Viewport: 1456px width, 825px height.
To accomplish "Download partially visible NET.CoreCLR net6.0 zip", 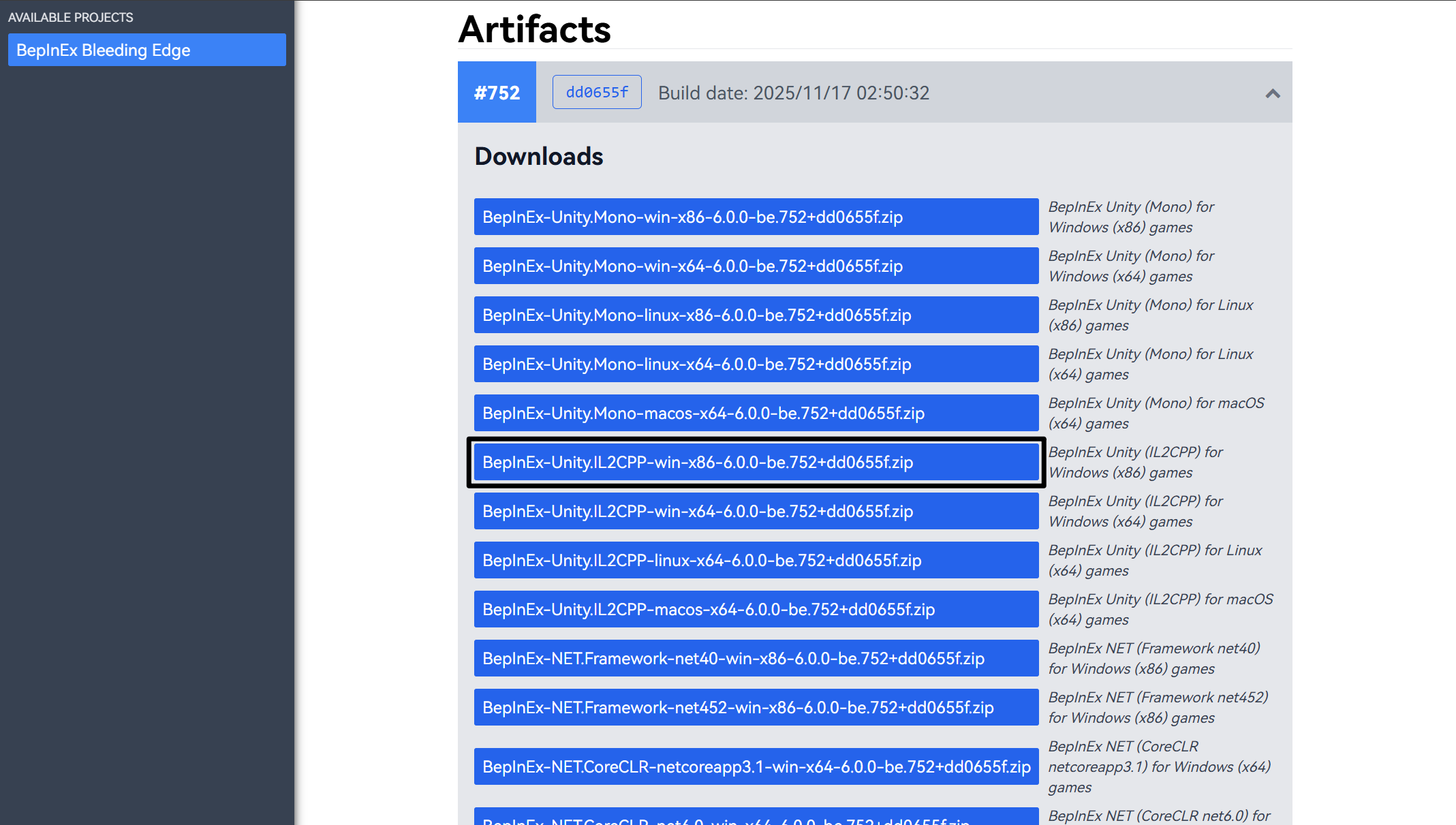I will (756, 818).
